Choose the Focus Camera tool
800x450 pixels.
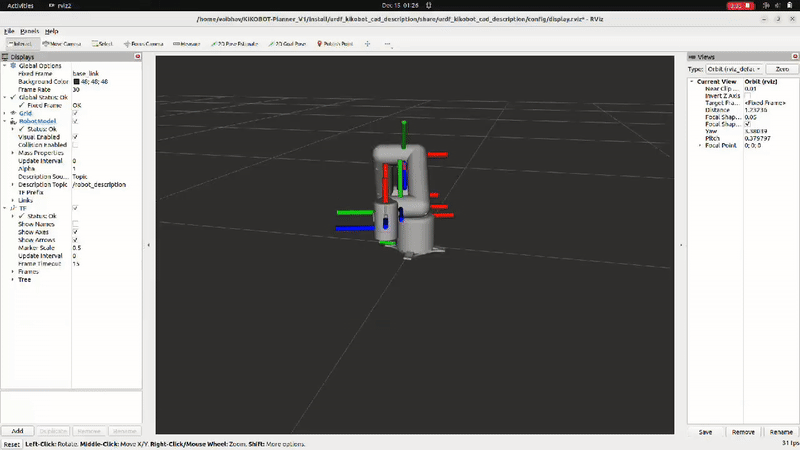[x=147, y=44]
